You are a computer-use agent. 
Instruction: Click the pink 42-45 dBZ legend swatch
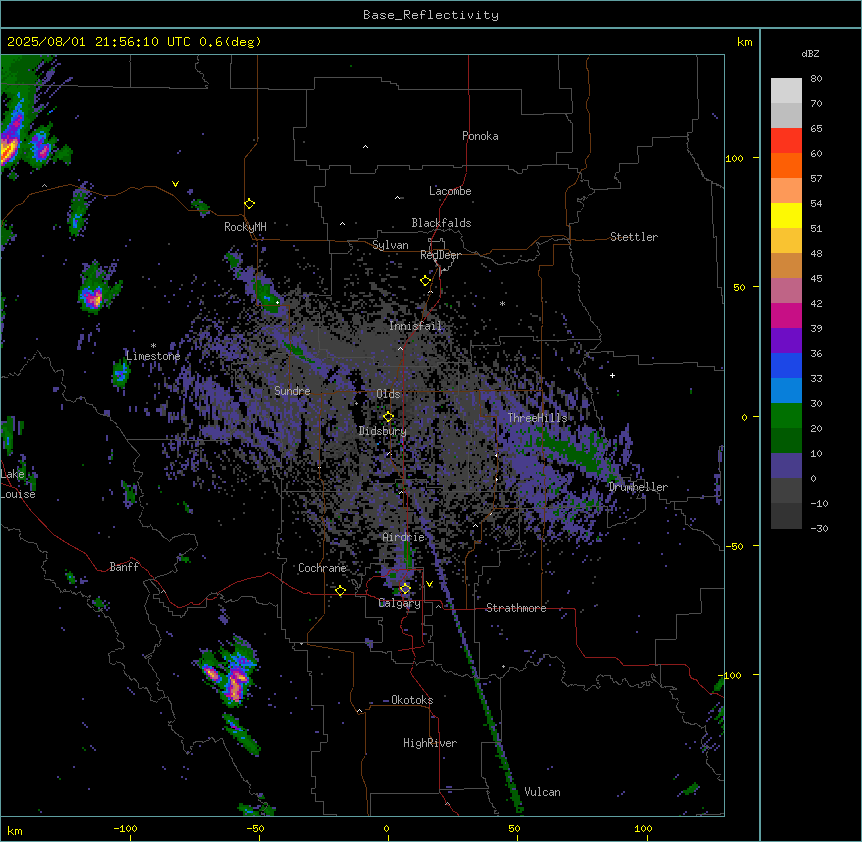click(786, 291)
